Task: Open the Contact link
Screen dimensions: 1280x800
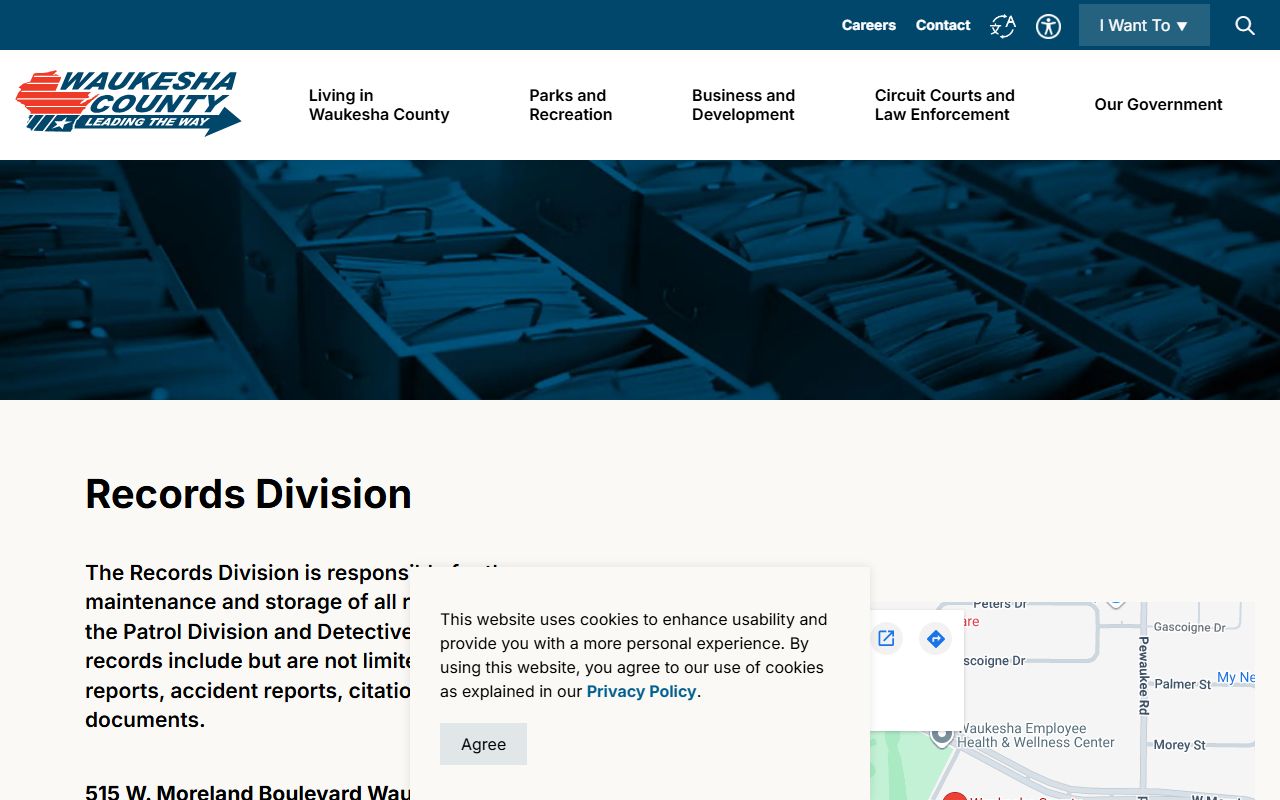Action: click(x=942, y=26)
